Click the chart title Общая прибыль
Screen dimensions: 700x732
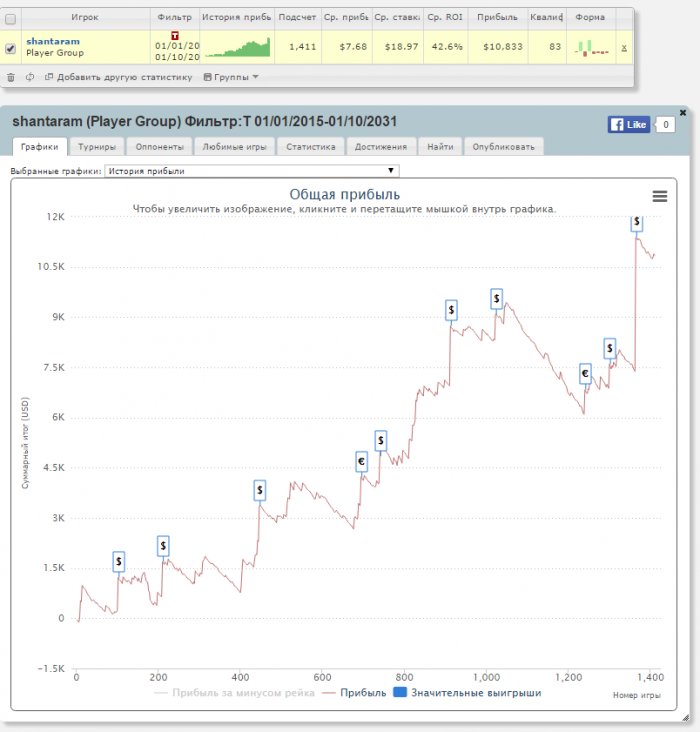coord(345,194)
